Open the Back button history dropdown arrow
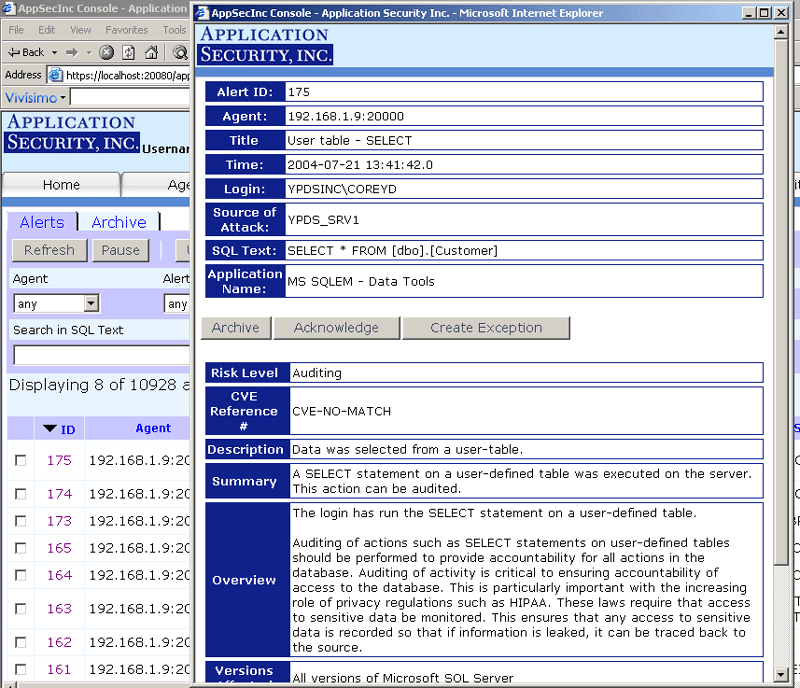This screenshot has width=800, height=688. click(x=54, y=52)
